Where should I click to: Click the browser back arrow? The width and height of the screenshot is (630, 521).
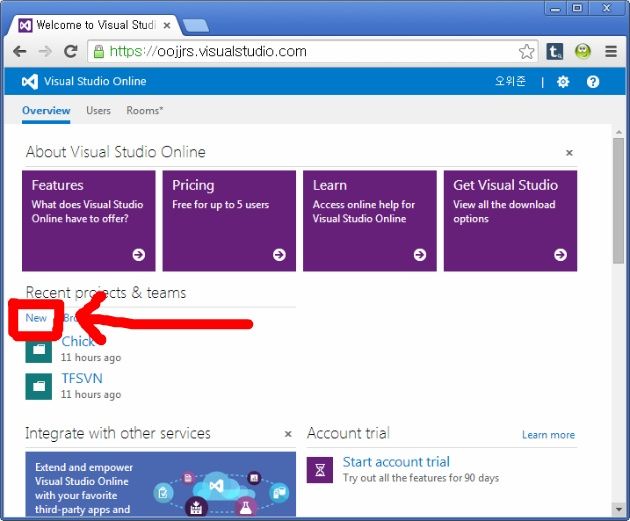pos(20,51)
